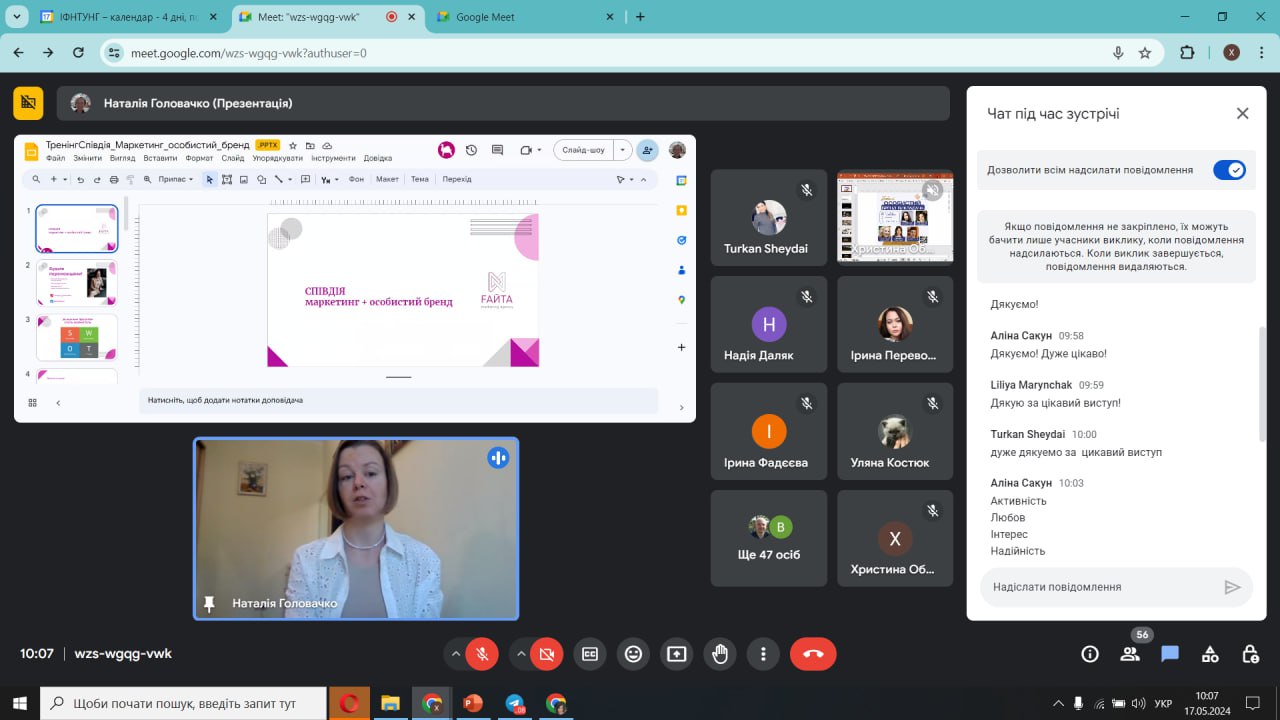Open meeting details info icon

1090,654
